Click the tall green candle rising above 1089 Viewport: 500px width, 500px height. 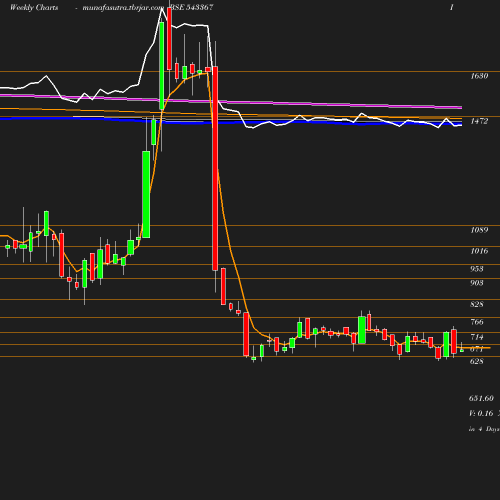tap(146, 194)
